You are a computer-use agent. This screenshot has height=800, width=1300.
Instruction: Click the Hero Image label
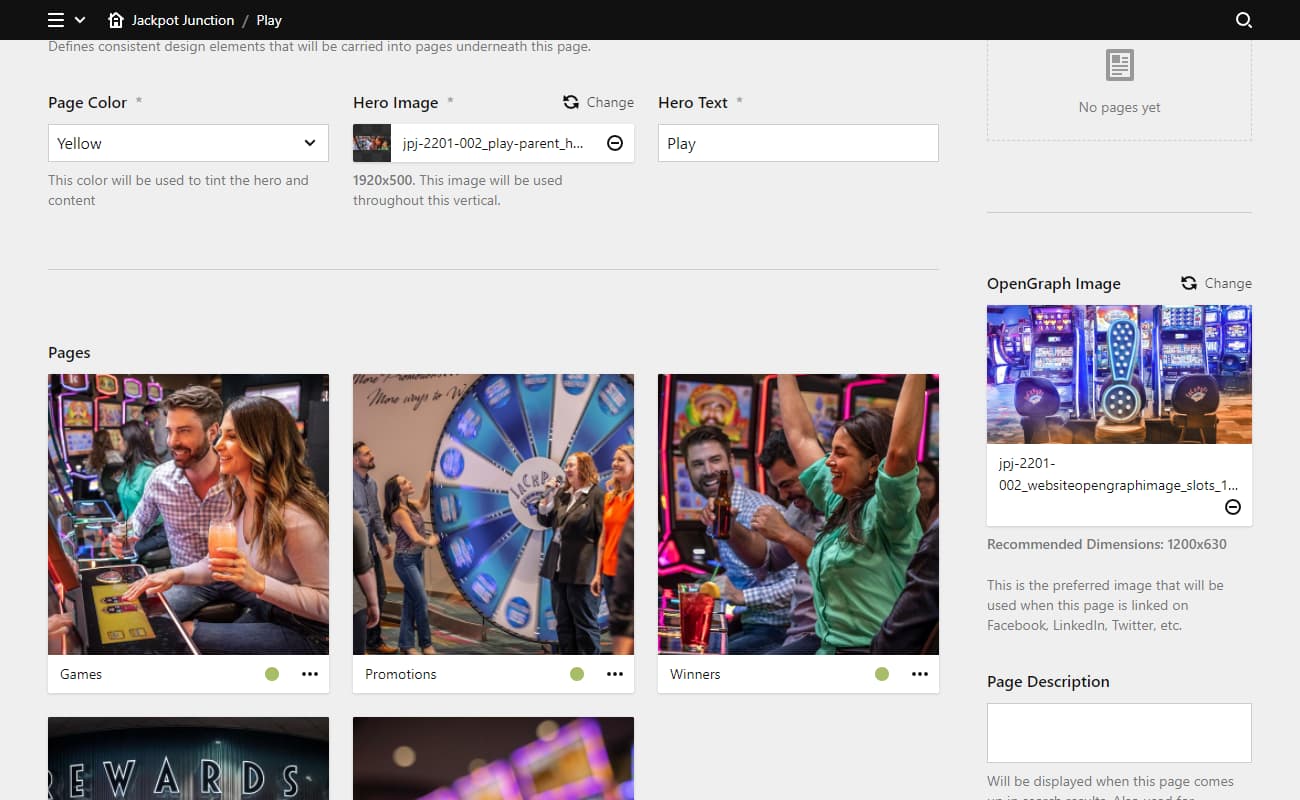395,102
